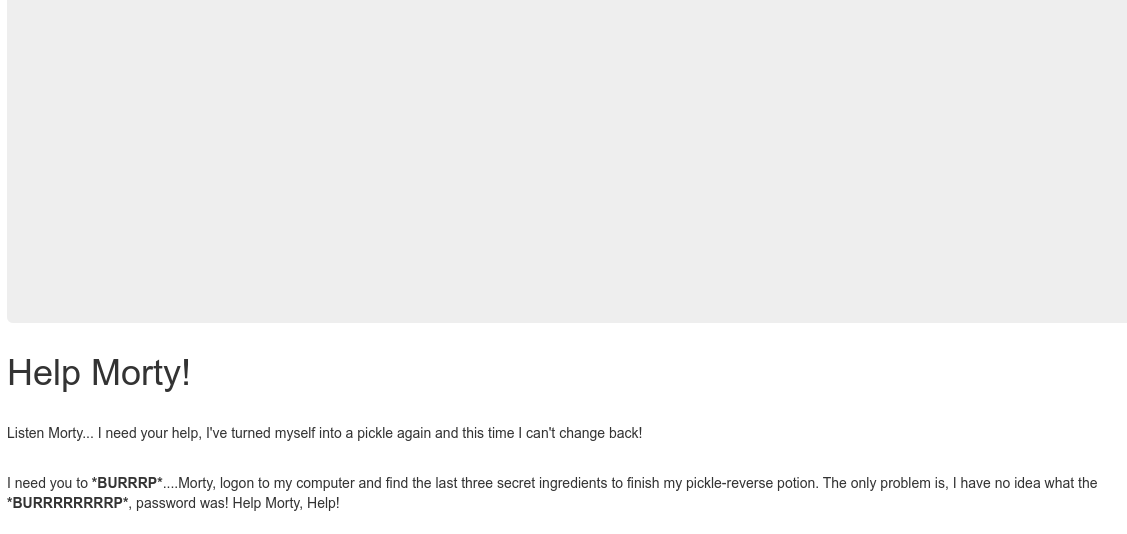This screenshot has width=1127, height=534.
Task: Click the words "Listen Morty..." in first paragraph
Action: click(50, 433)
